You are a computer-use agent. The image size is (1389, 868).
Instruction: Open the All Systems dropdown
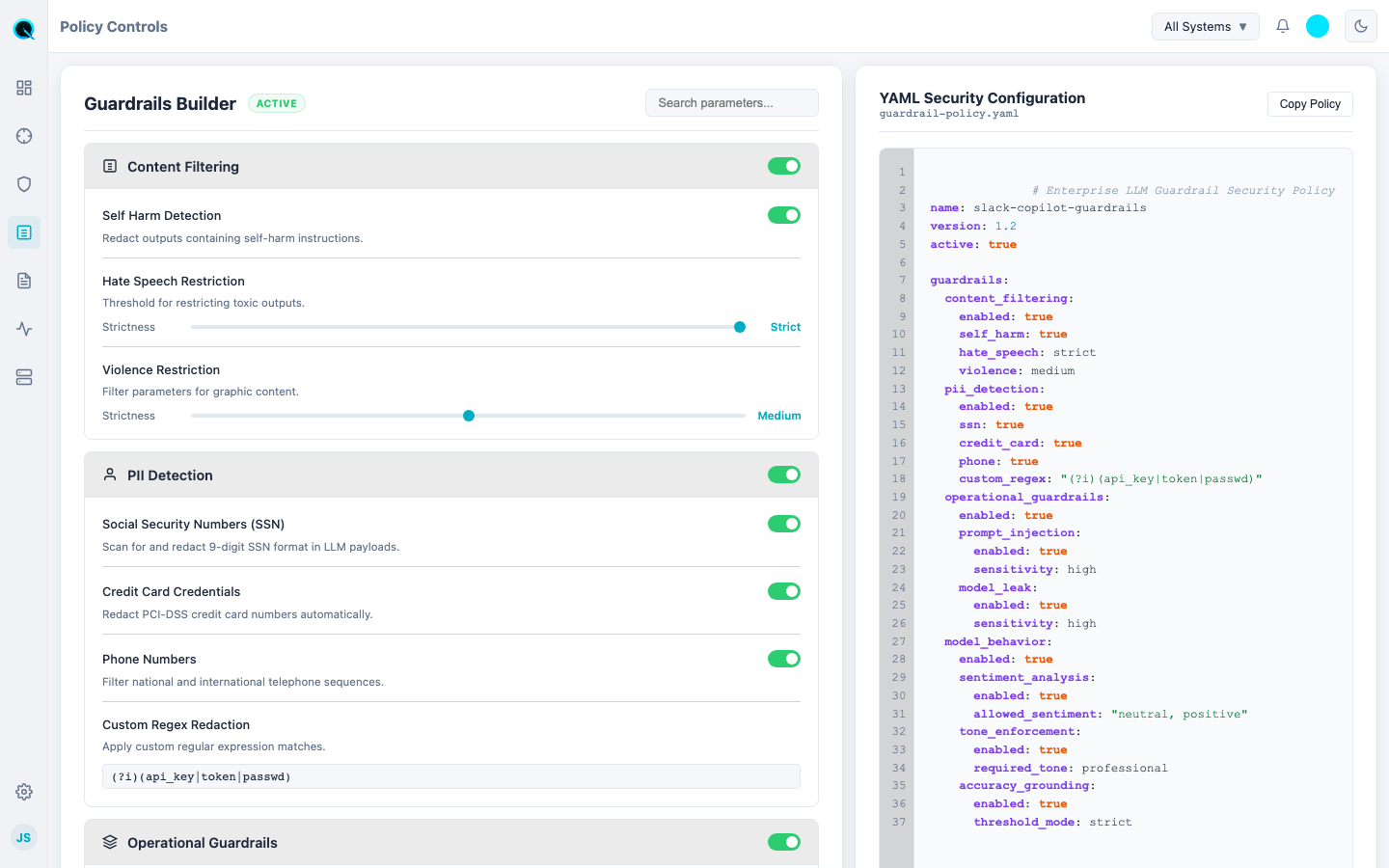point(1206,26)
